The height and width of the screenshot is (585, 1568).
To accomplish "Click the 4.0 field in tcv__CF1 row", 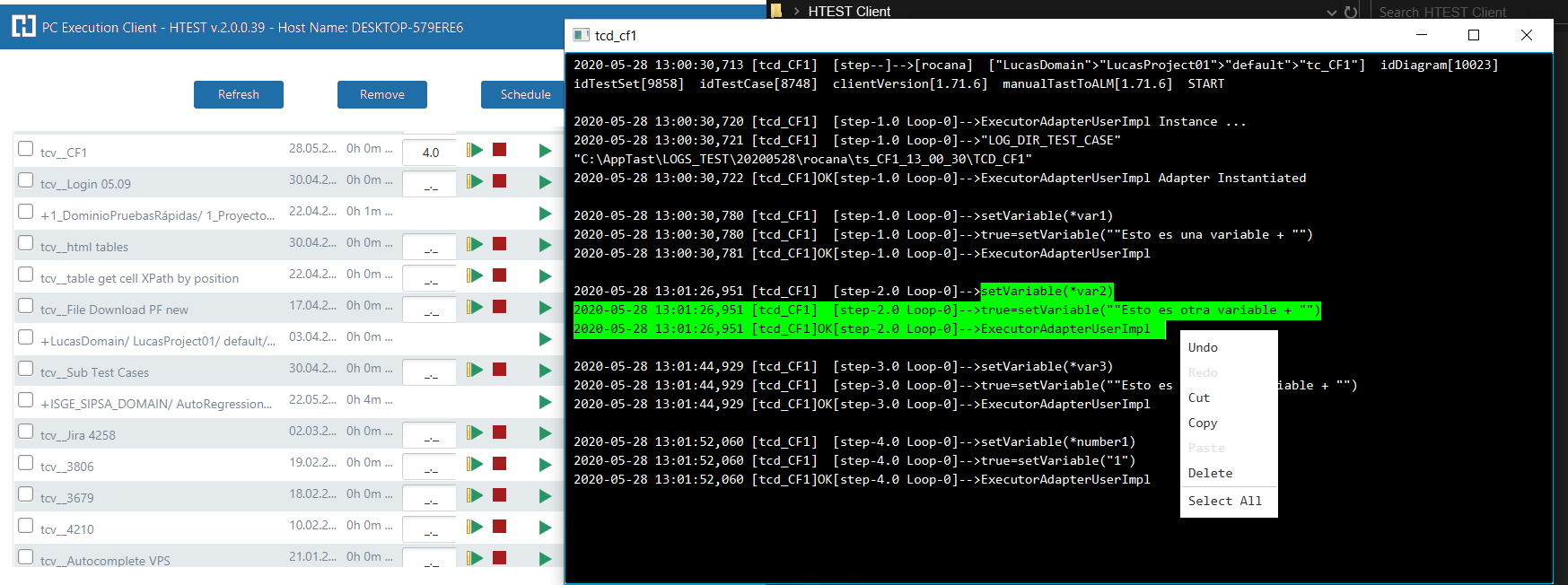I will click(430, 153).
